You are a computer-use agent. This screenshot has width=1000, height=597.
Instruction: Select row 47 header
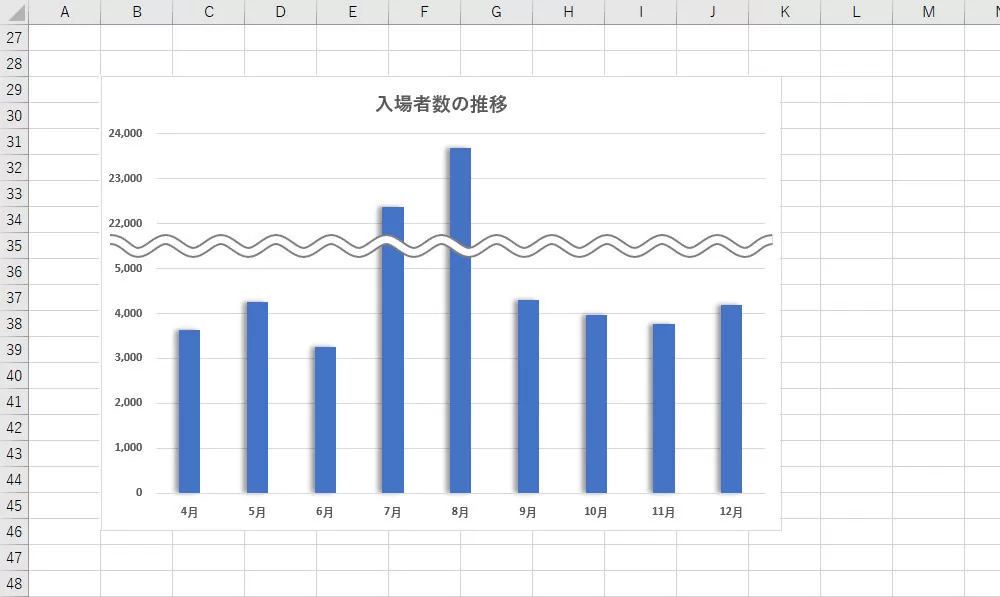[x=14, y=557]
